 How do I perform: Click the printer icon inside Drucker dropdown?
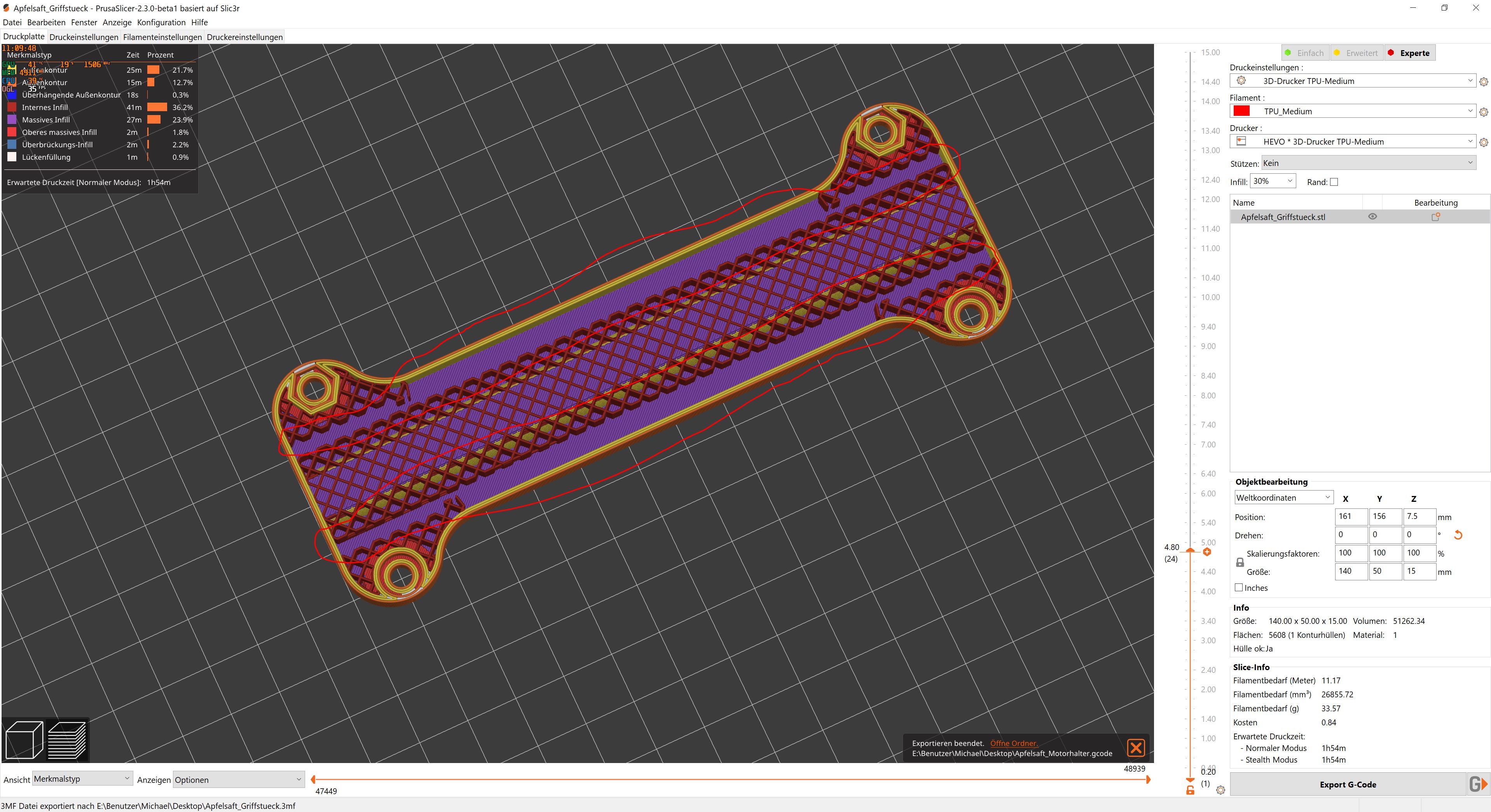point(1241,141)
